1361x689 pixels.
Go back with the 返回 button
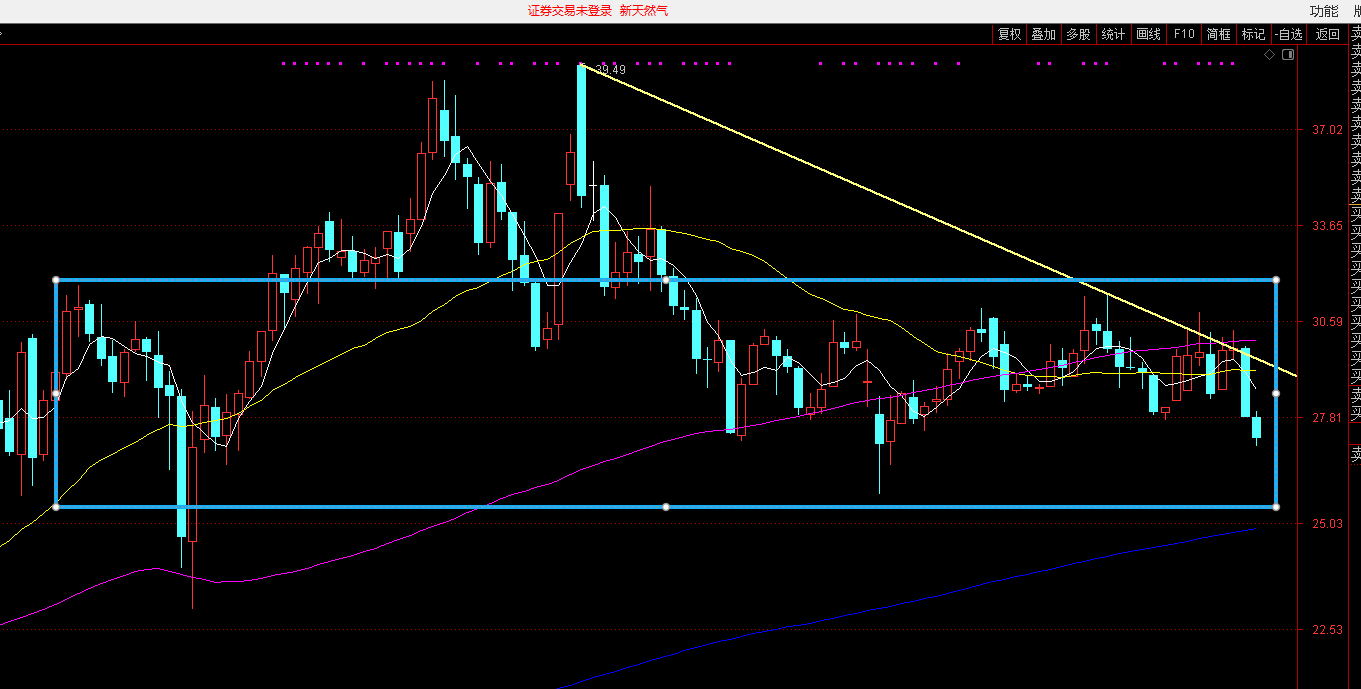(1327, 34)
